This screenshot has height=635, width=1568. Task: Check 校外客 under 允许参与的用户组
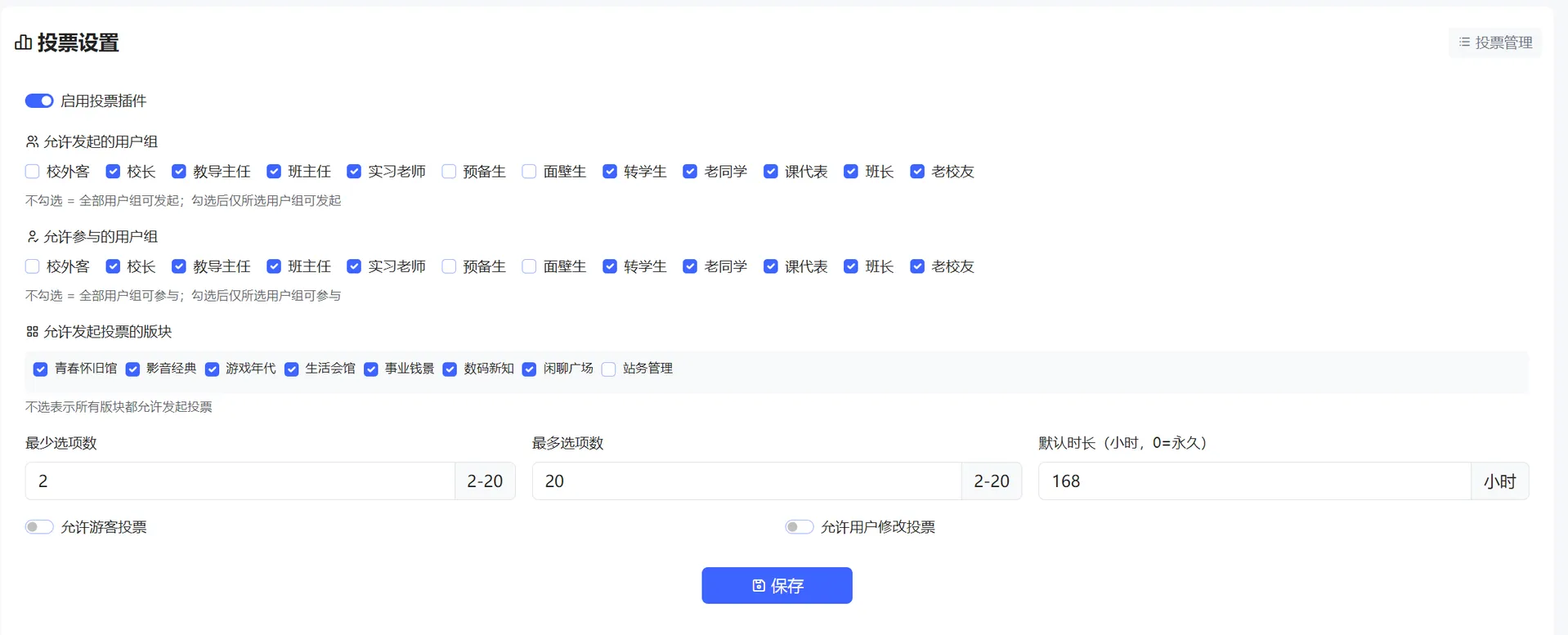(33, 266)
